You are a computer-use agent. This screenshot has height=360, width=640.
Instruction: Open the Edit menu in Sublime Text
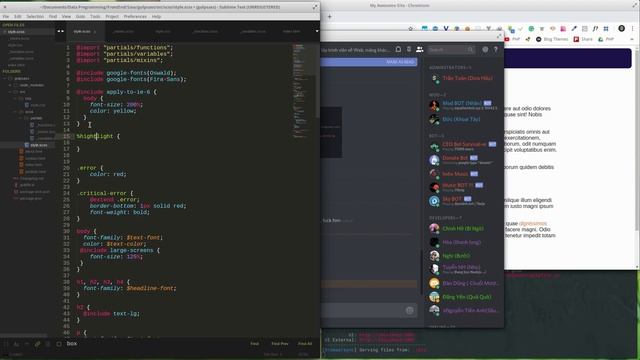point(18,17)
